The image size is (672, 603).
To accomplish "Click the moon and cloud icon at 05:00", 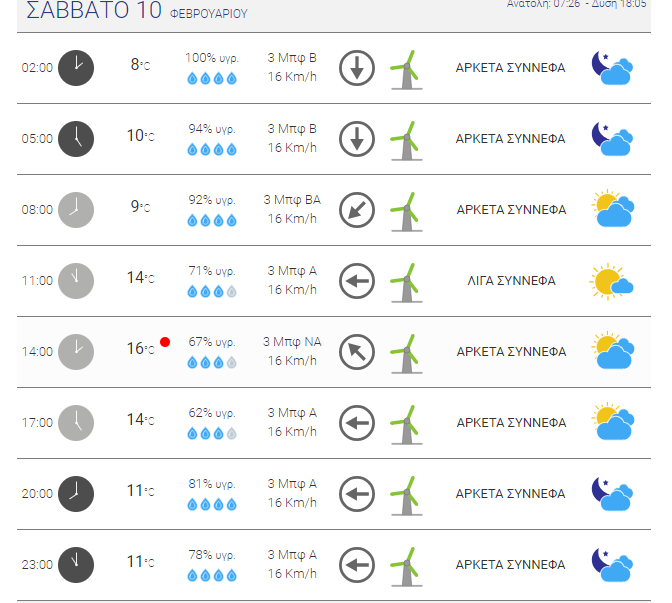I will pos(612,139).
